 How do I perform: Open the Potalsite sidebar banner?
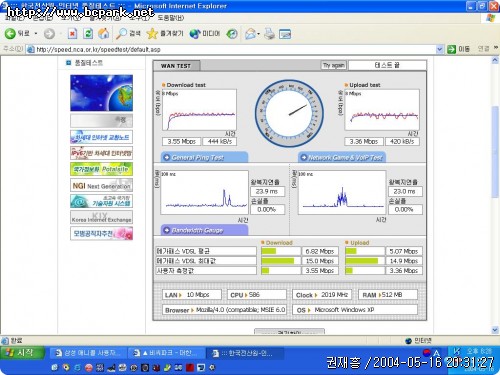[x=101, y=169]
